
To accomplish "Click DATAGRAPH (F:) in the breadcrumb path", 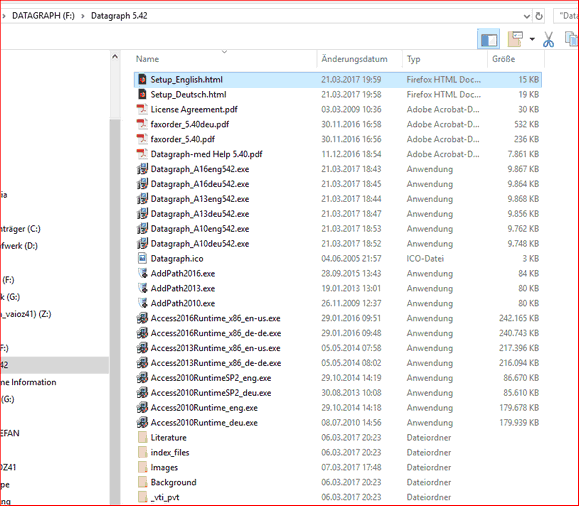I will [x=43, y=16].
